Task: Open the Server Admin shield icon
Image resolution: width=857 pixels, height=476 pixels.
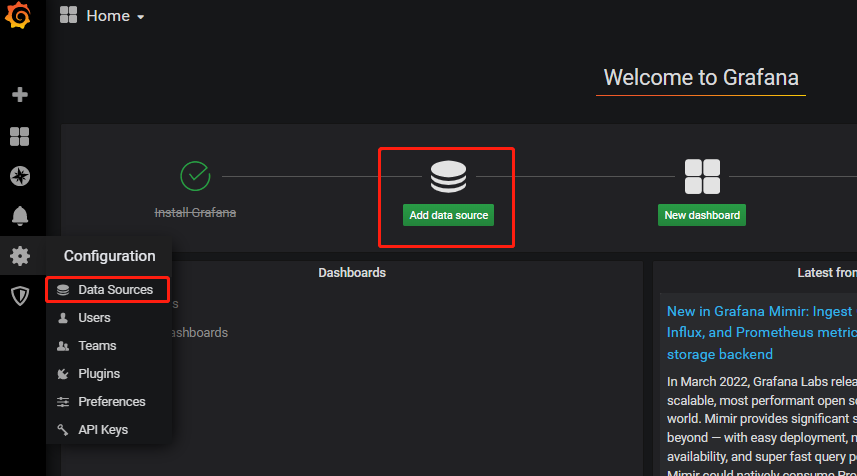Action: (20, 296)
